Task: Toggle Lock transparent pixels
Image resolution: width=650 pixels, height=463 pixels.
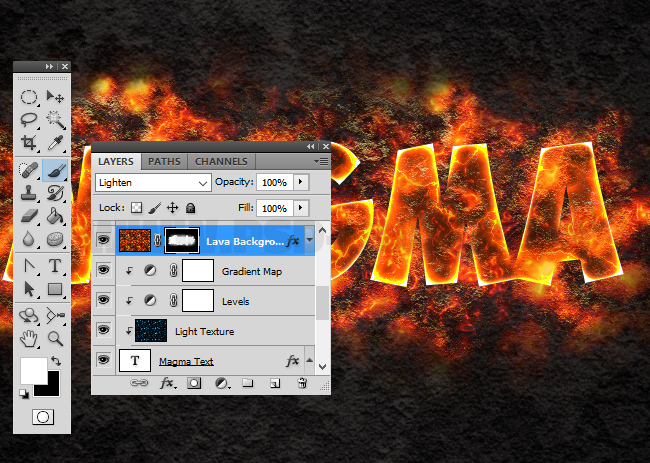Action: (136, 208)
